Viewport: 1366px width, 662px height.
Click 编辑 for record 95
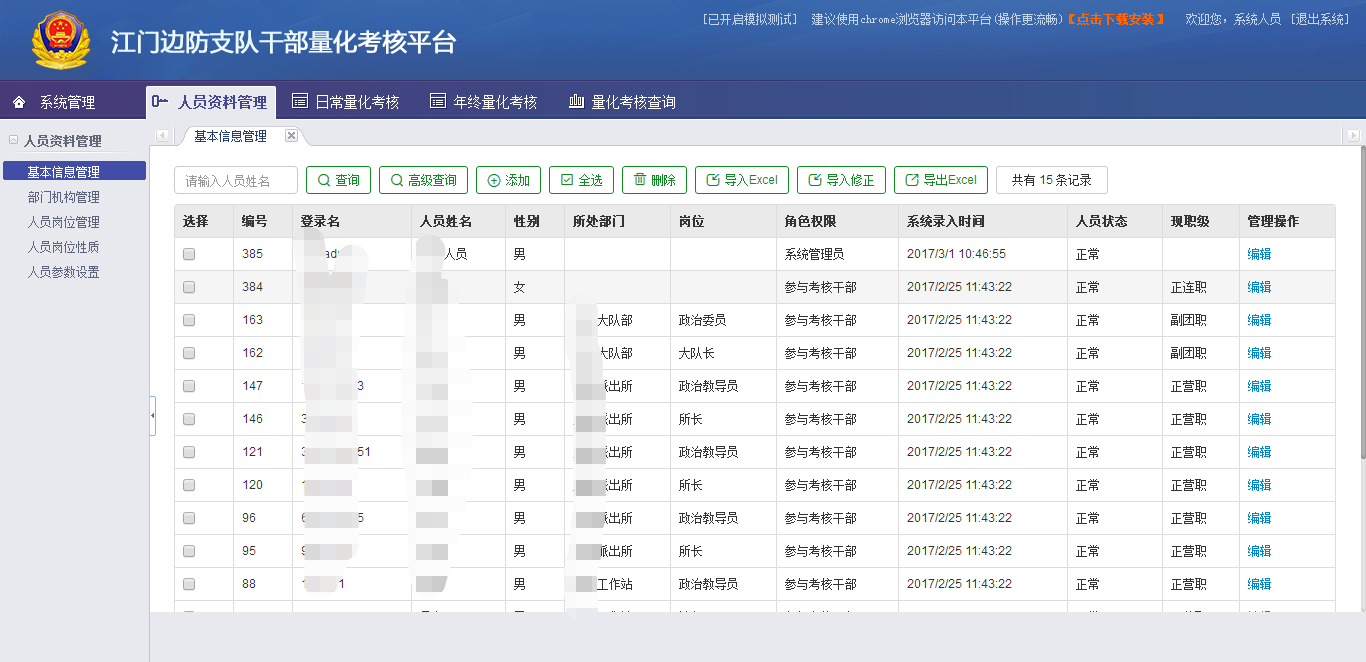tap(1259, 551)
